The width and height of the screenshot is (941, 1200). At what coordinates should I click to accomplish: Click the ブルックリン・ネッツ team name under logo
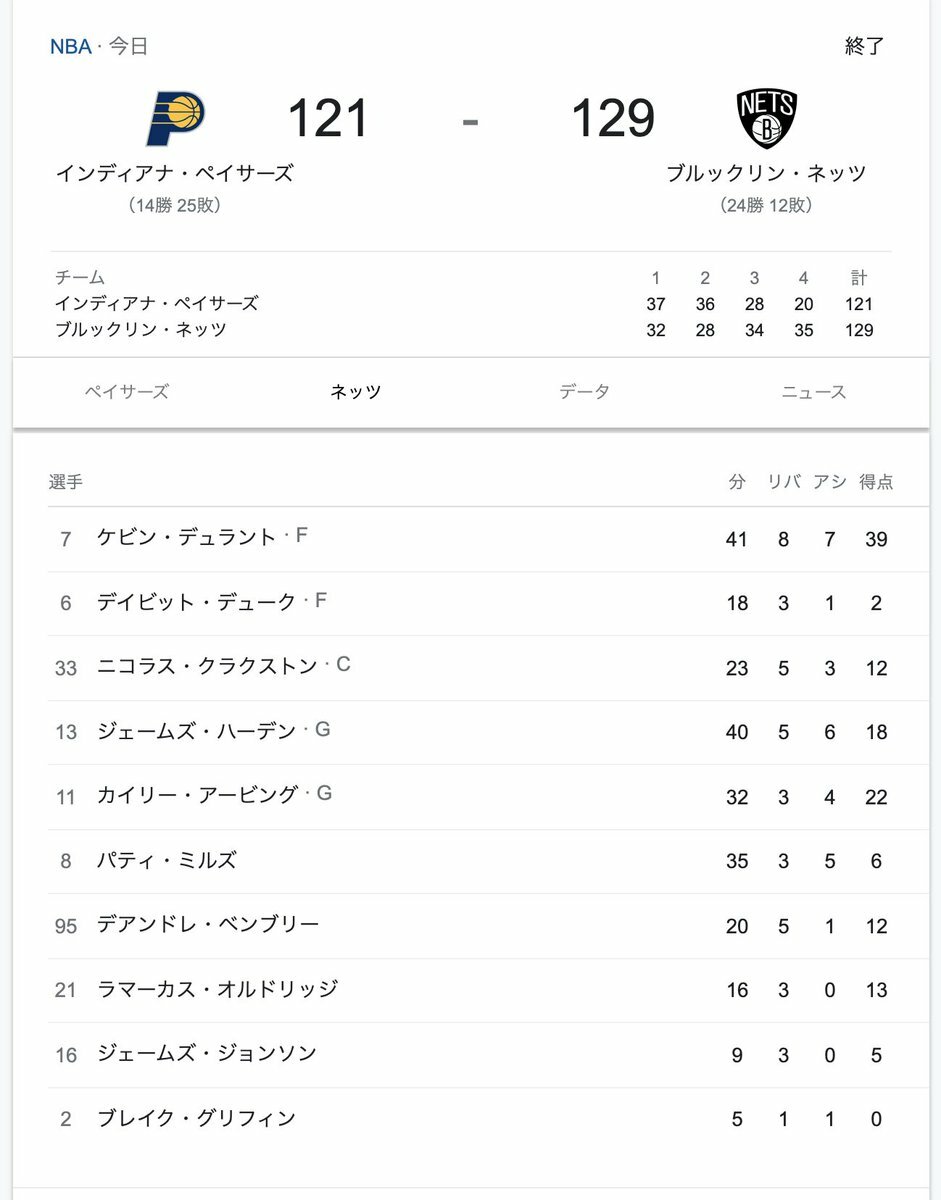click(766, 173)
